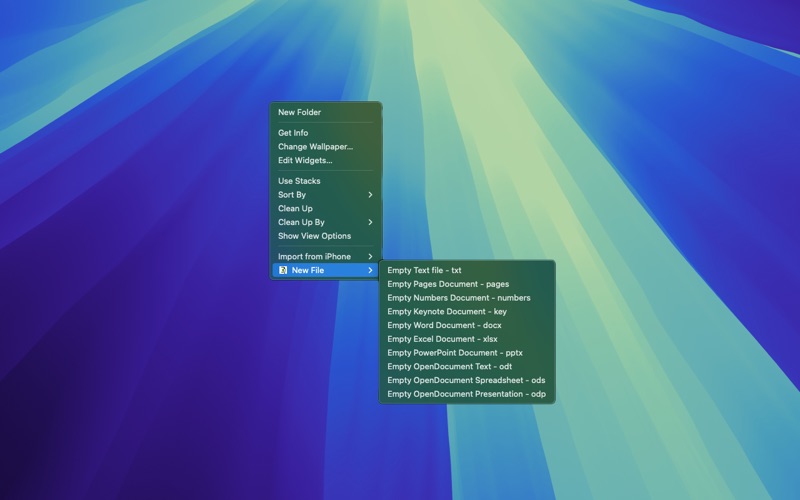Viewport: 800px width, 500px height.
Task: Expand the Clean Up By submenu arrow
Action: (370, 222)
